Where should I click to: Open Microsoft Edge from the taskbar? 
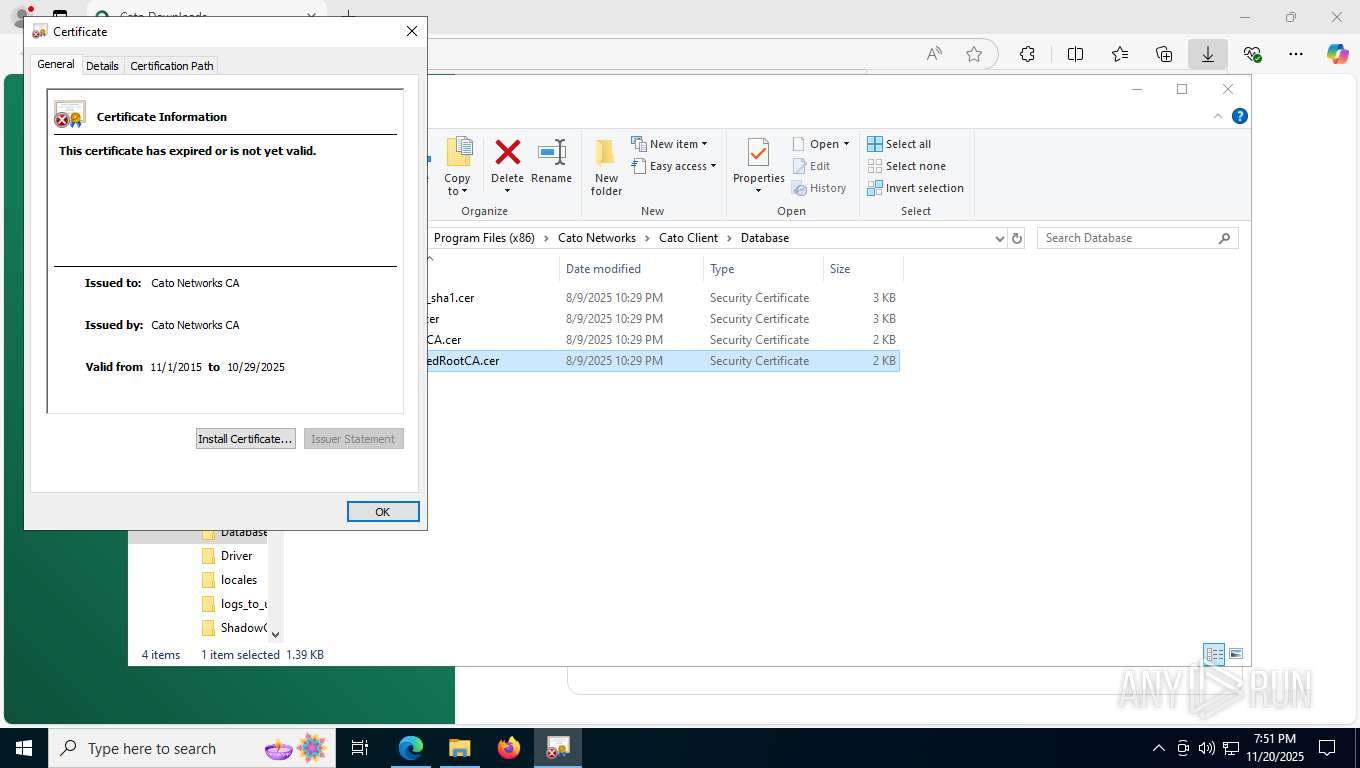coord(411,748)
